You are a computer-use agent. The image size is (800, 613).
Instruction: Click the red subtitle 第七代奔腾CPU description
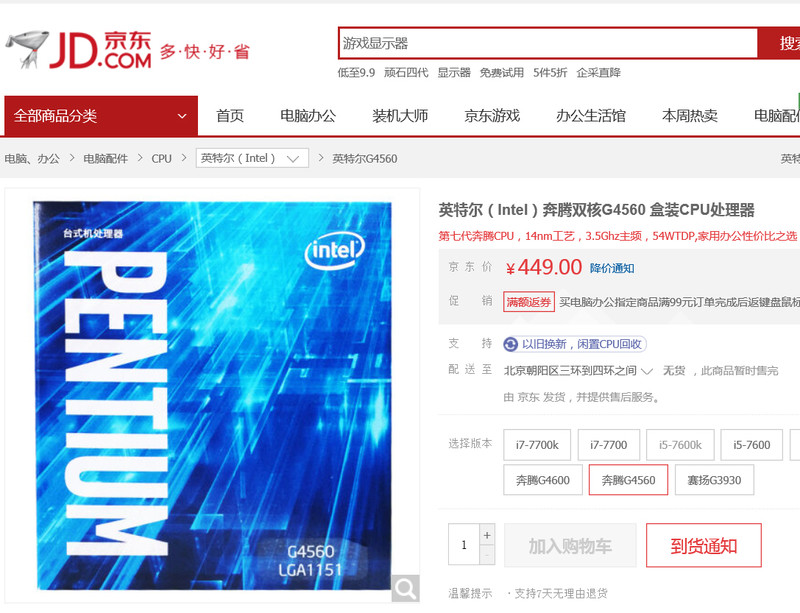(x=617, y=236)
